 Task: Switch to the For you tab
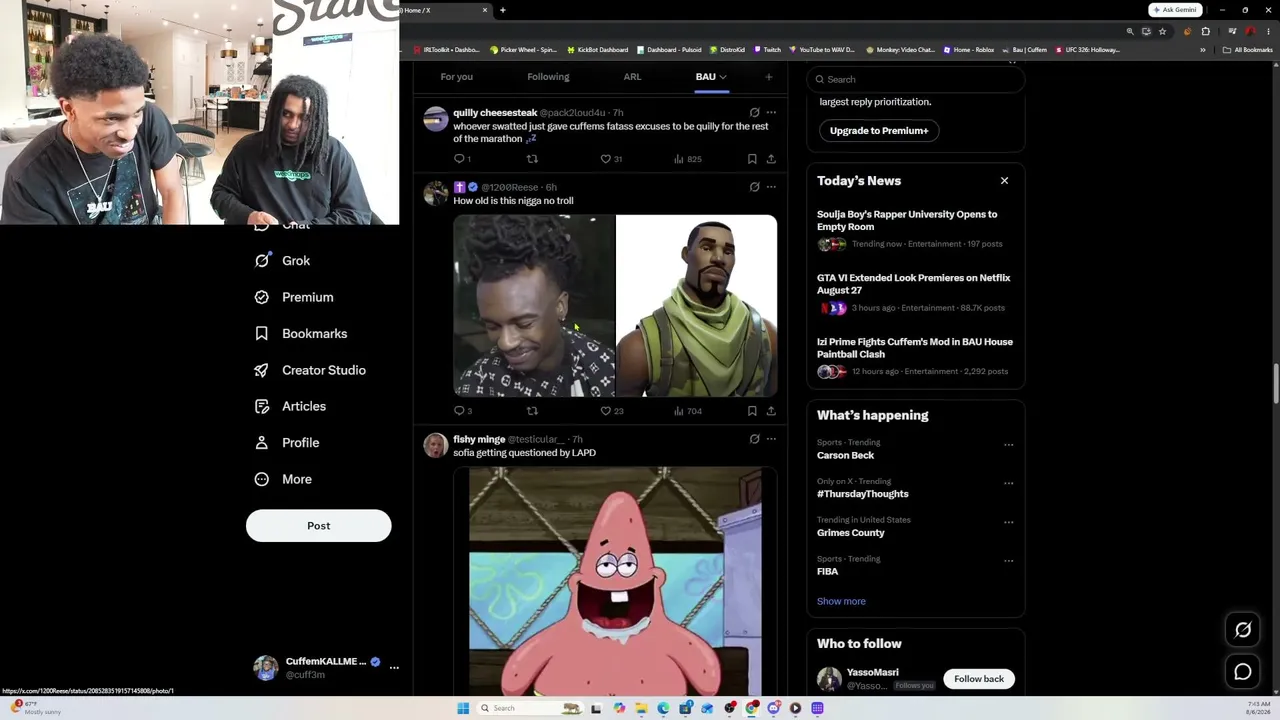click(457, 77)
